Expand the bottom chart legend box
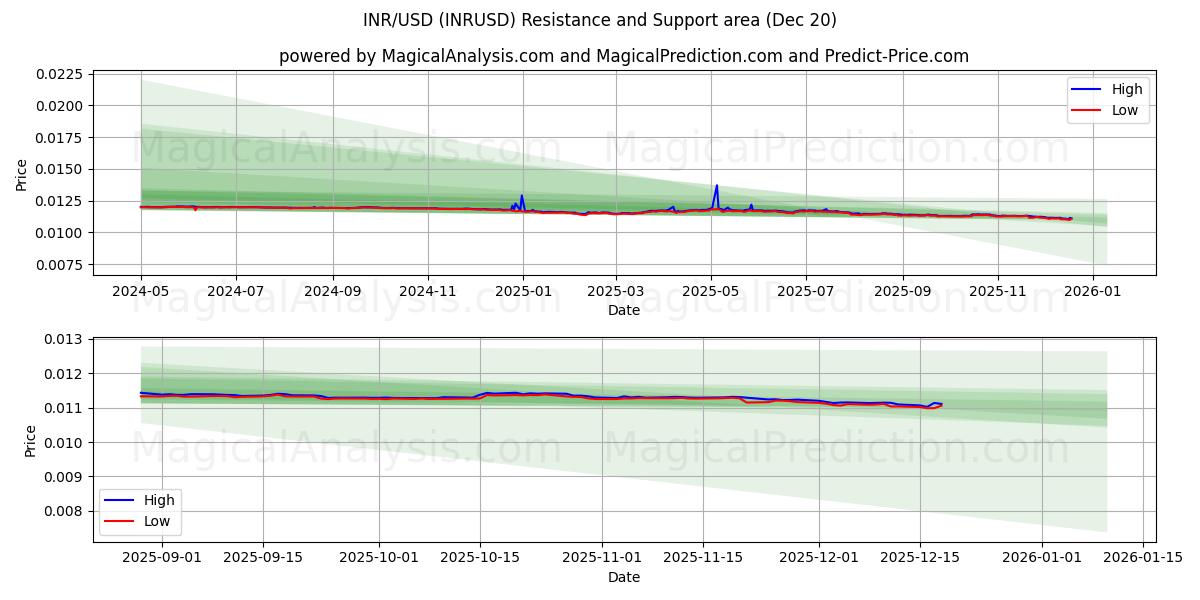Image resolution: width=1200 pixels, height=600 pixels. 141,510
